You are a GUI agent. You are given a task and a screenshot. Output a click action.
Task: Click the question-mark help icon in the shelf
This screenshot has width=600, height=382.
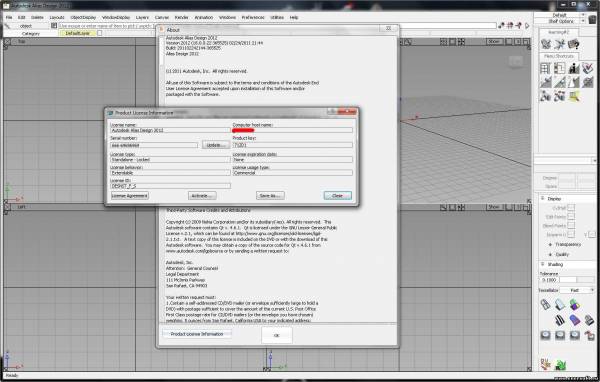point(574,44)
